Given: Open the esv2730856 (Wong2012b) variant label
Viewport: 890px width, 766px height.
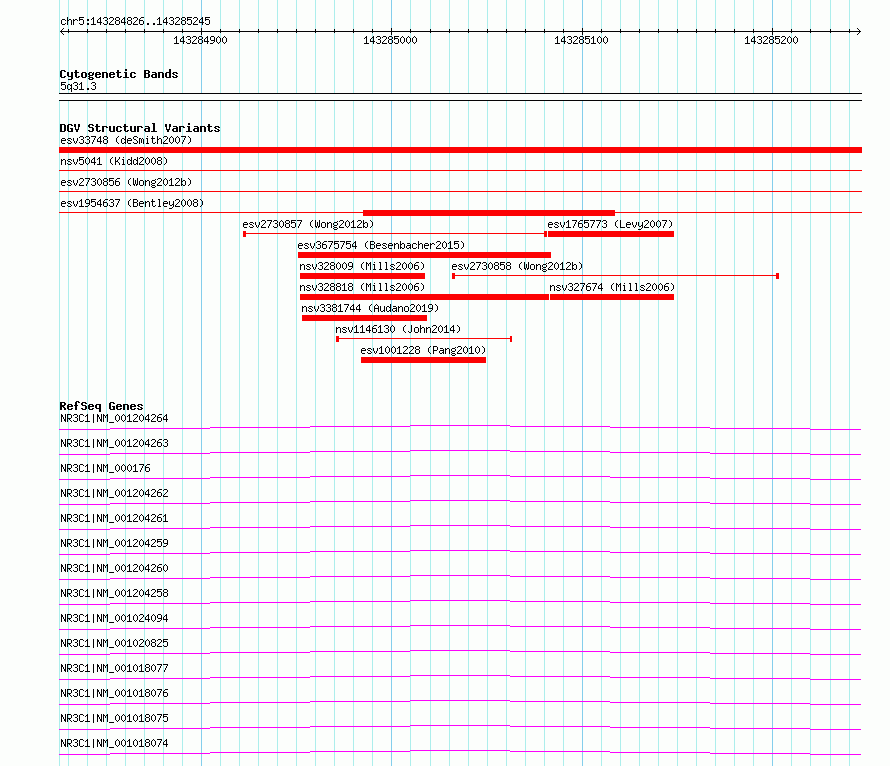Looking at the screenshot, I should click(126, 182).
